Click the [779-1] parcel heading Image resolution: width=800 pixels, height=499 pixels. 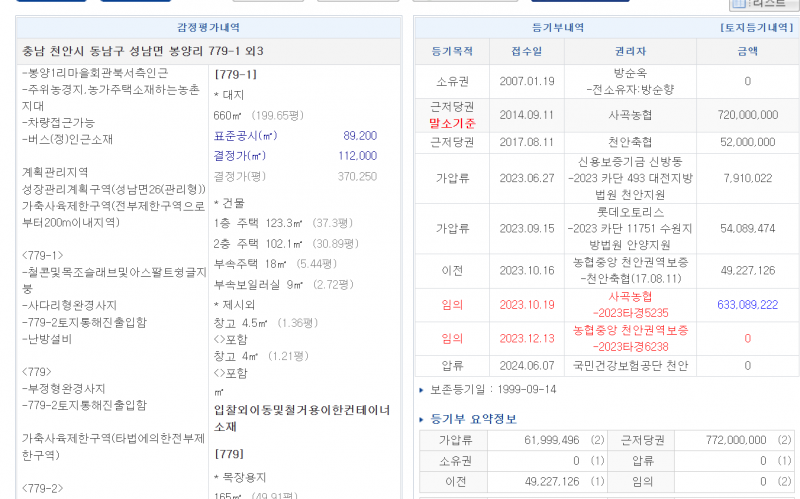(x=235, y=74)
